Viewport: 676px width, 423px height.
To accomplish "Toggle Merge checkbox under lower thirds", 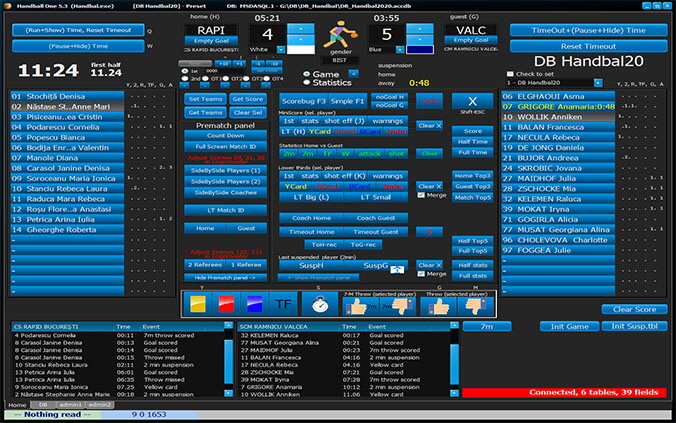I will pyautogui.click(x=421, y=195).
